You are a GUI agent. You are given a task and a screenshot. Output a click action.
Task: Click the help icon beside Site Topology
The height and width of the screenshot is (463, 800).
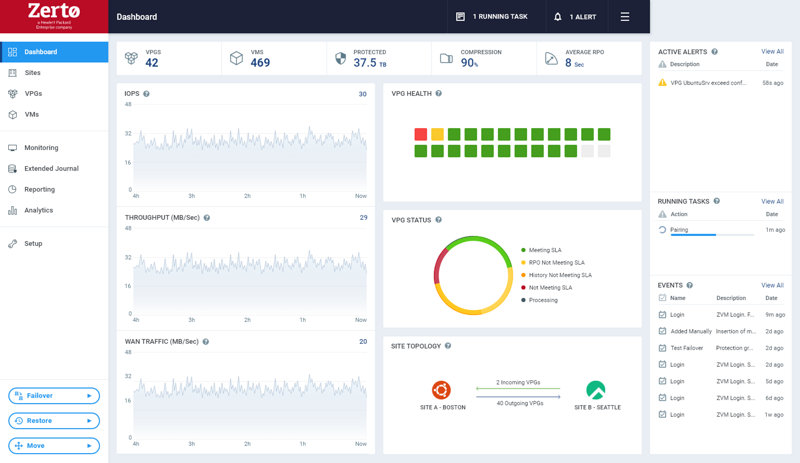point(448,346)
